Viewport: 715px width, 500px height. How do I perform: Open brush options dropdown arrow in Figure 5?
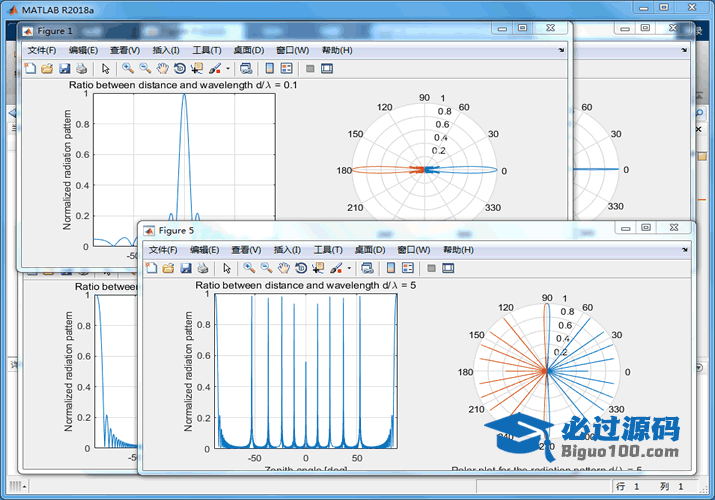pyautogui.click(x=349, y=268)
